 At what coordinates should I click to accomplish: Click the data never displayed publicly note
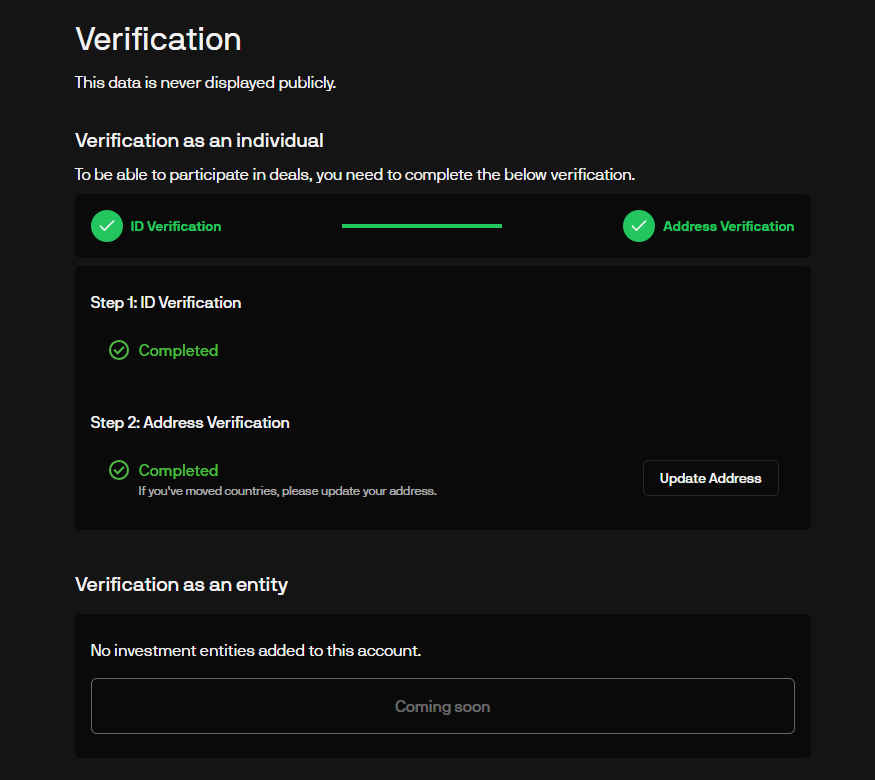pyautogui.click(x=205, y=82)
